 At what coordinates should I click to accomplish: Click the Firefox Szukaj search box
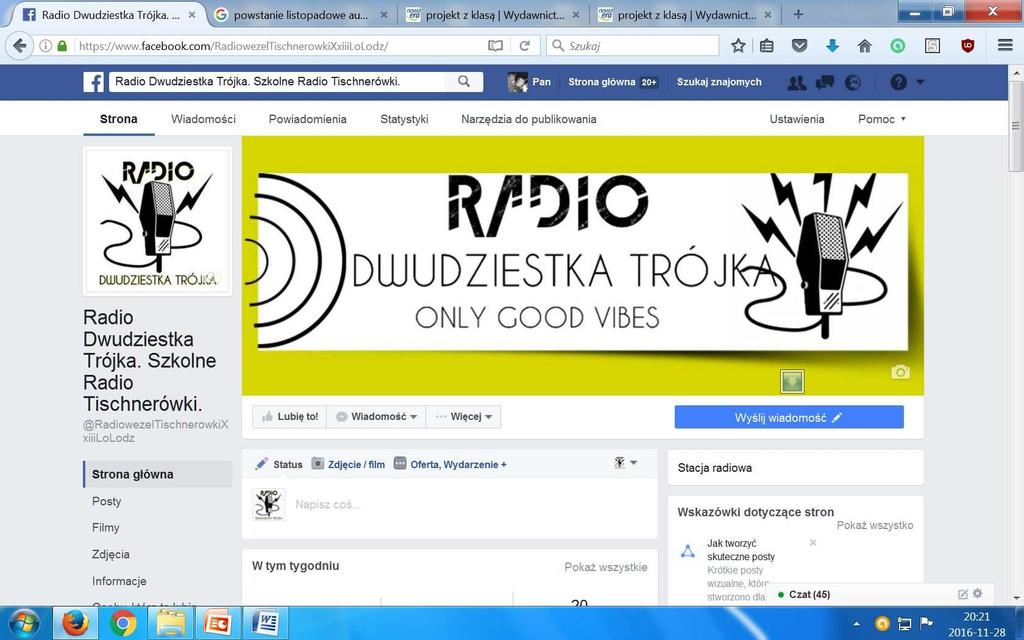632,46
